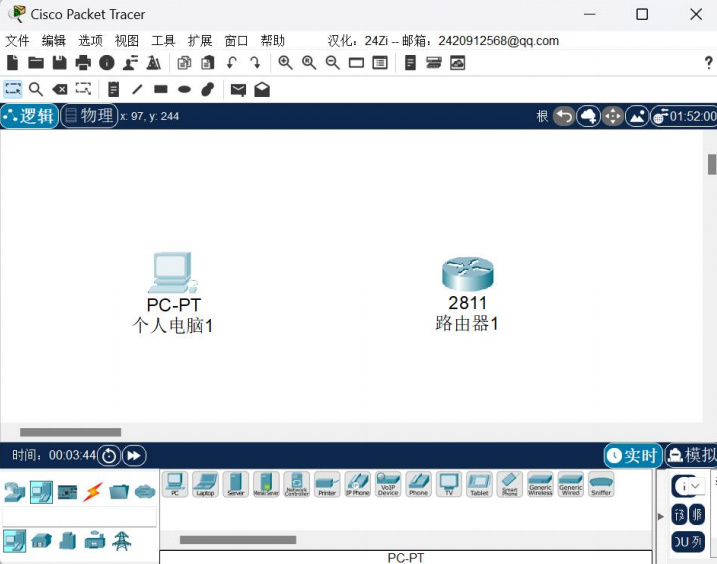Switch to 实时 realtime mode
This screenshot has height=564, width=717.
click(x=633, y=455)
